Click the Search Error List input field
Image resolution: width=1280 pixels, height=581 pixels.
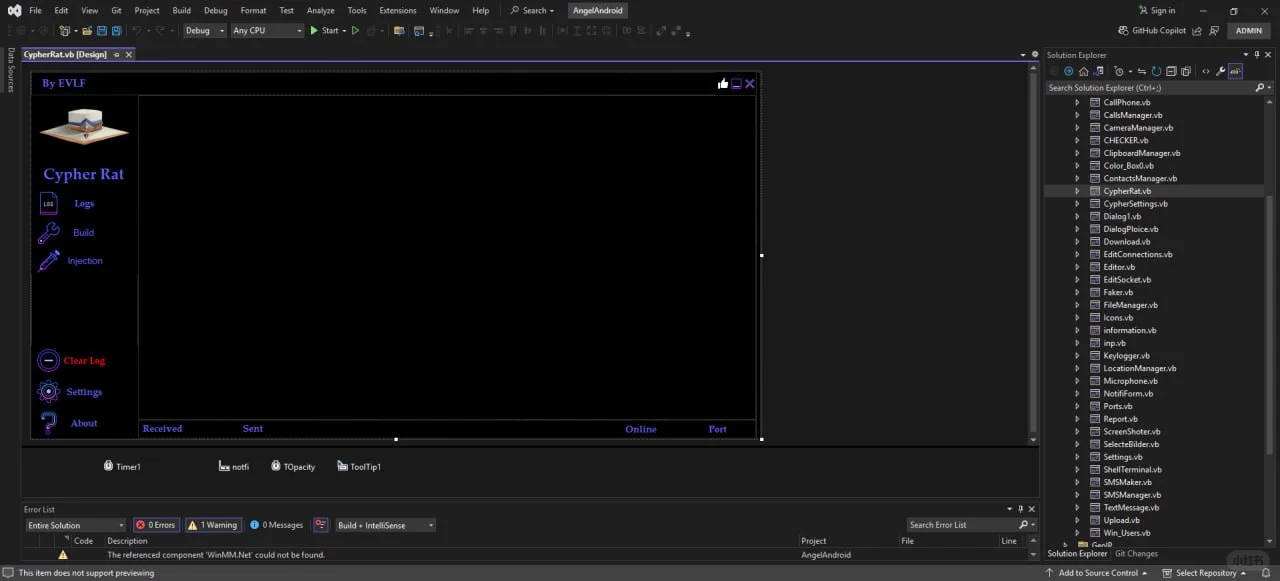(x=962, y=525)
